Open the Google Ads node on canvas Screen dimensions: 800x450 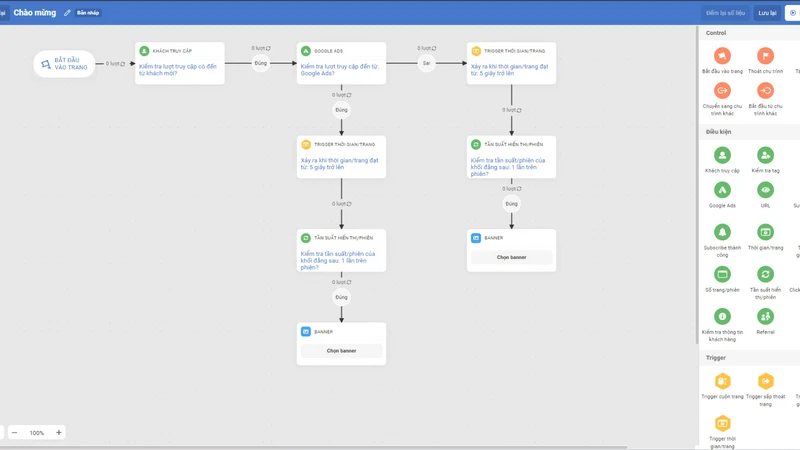point(341,63)
